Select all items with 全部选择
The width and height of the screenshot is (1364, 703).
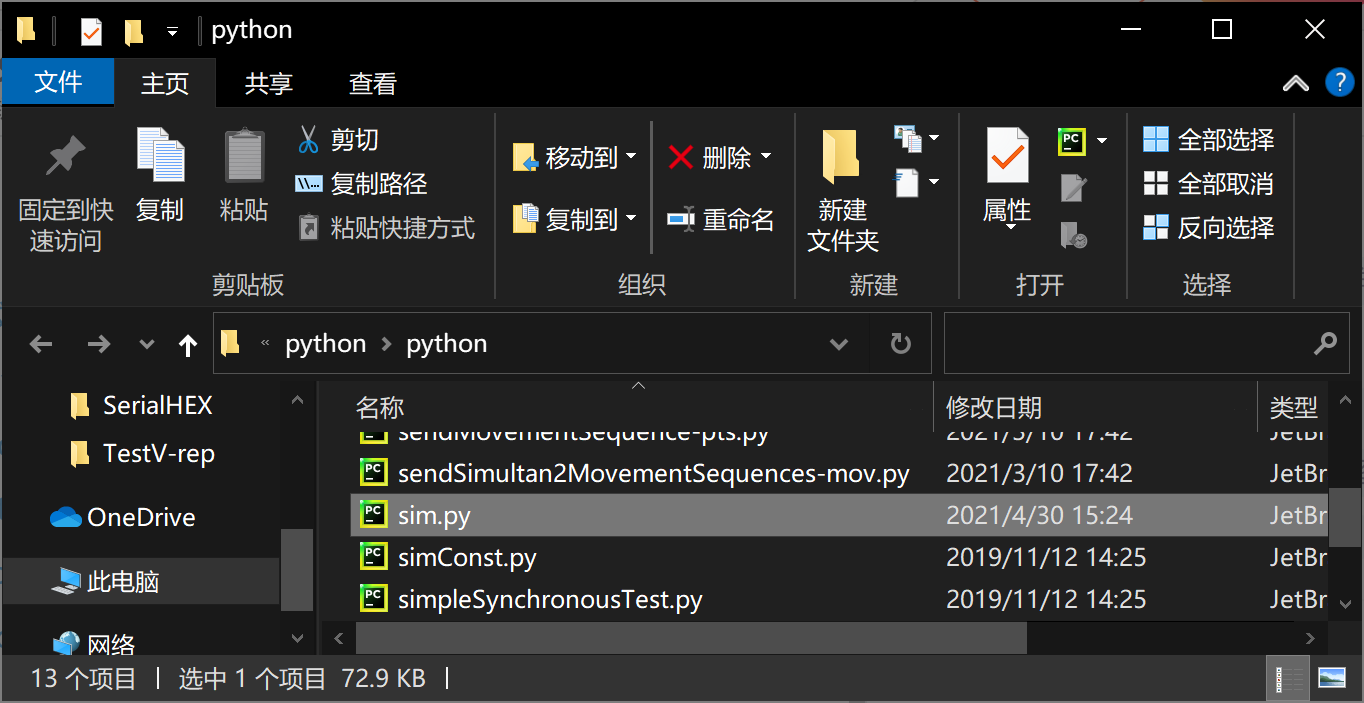point(1209,140)
